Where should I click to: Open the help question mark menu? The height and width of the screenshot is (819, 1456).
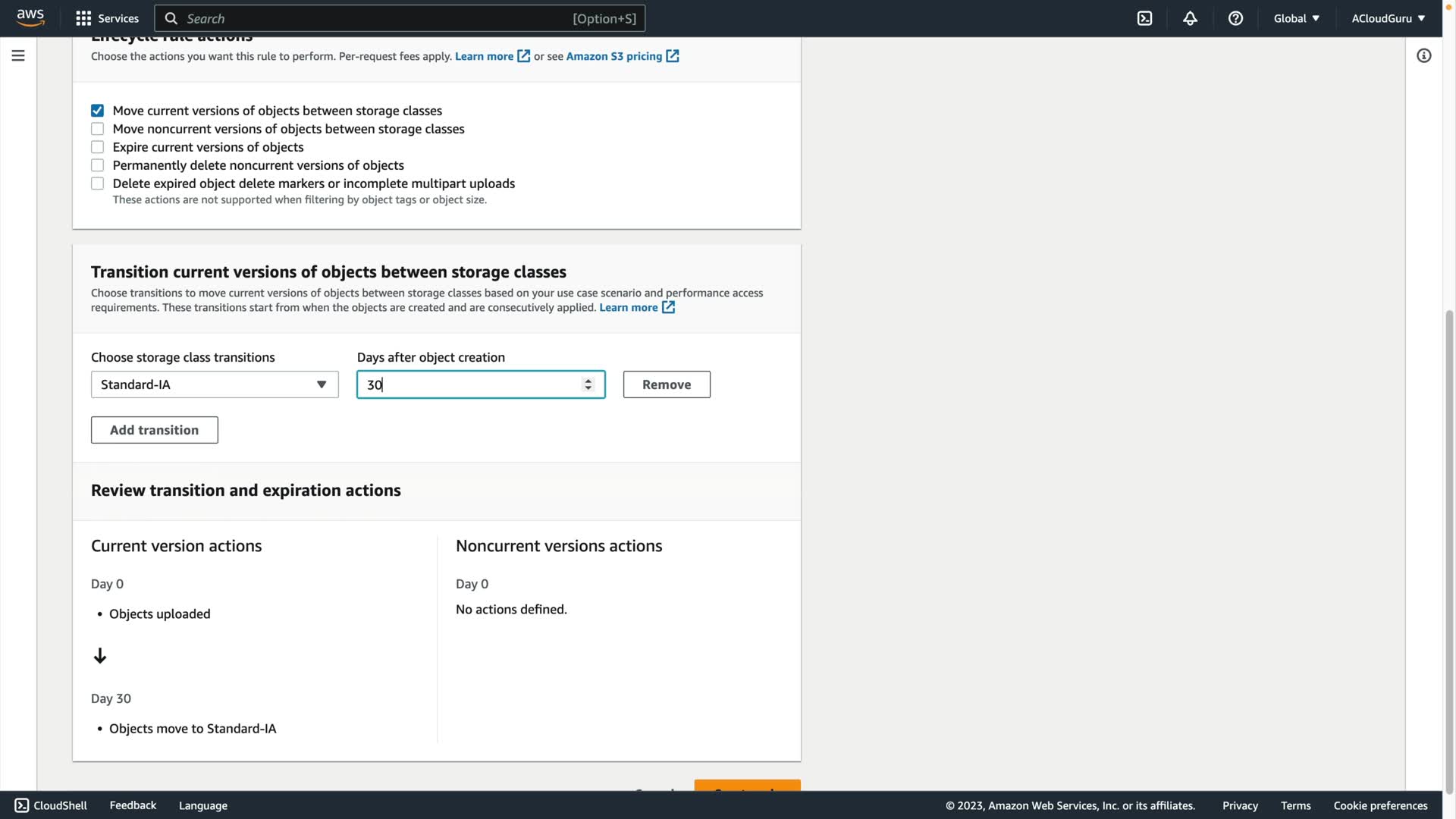coord(1235,18)
